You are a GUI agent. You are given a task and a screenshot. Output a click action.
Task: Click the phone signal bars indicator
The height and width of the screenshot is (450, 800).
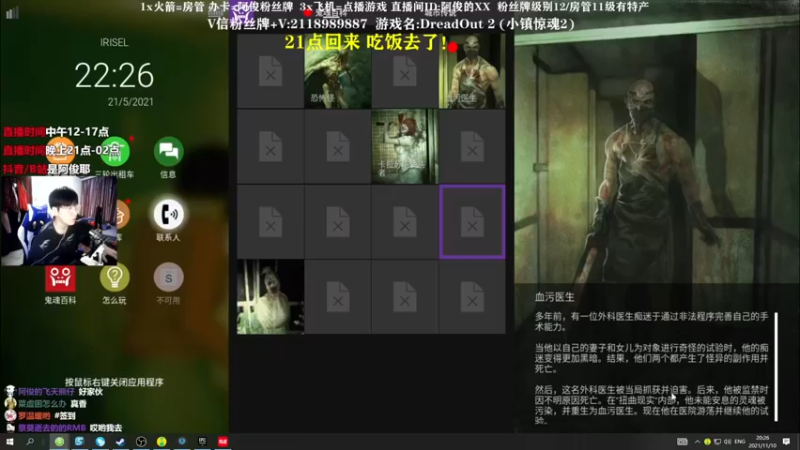coord(12,12)
